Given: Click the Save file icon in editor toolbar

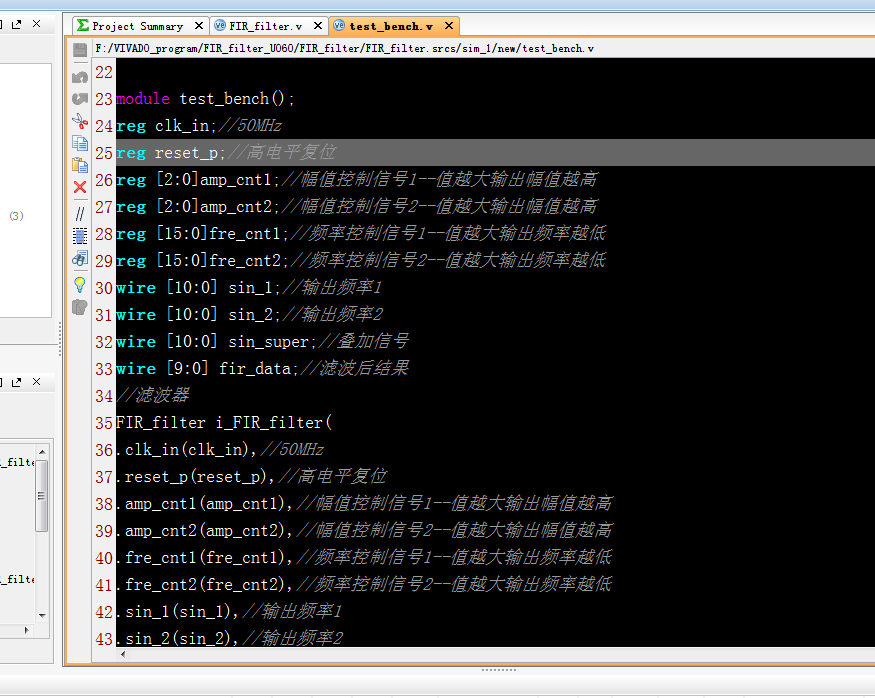Looking at the screenshot, I should point(80,50).
